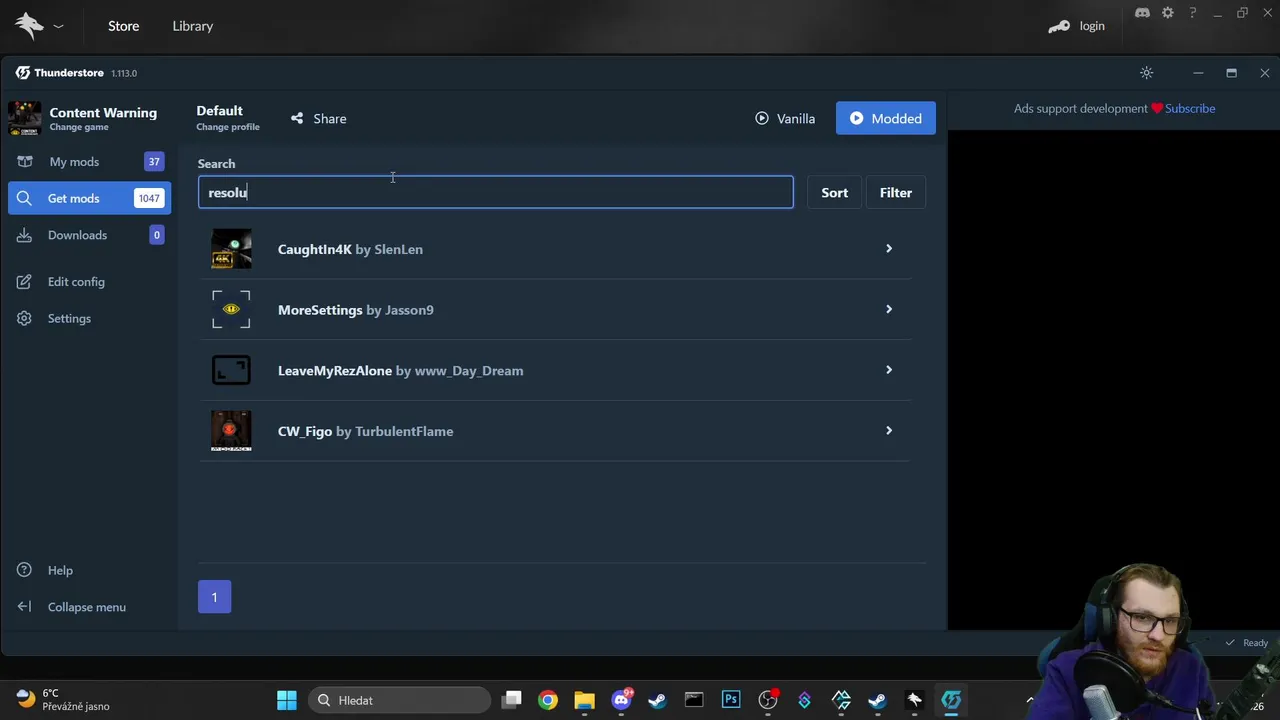Click the Downloads tray icon
This screenshot has height=720, width=1280.
(24, 235)
